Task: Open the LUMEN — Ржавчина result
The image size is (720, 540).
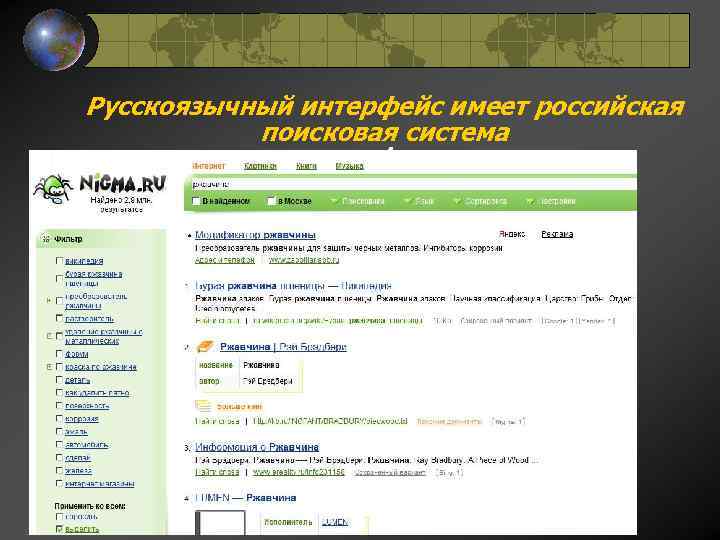Action: [246, 498]
